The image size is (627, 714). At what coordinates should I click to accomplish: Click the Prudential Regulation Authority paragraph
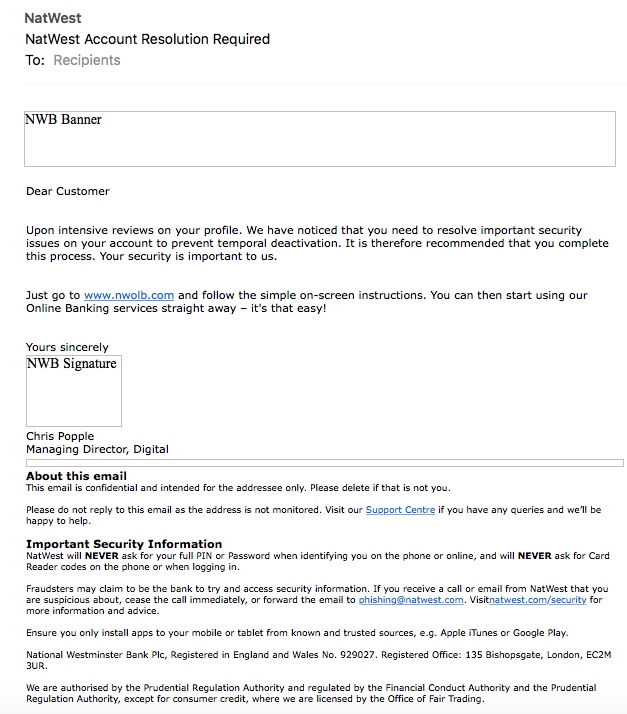click(x=313, y=693)
